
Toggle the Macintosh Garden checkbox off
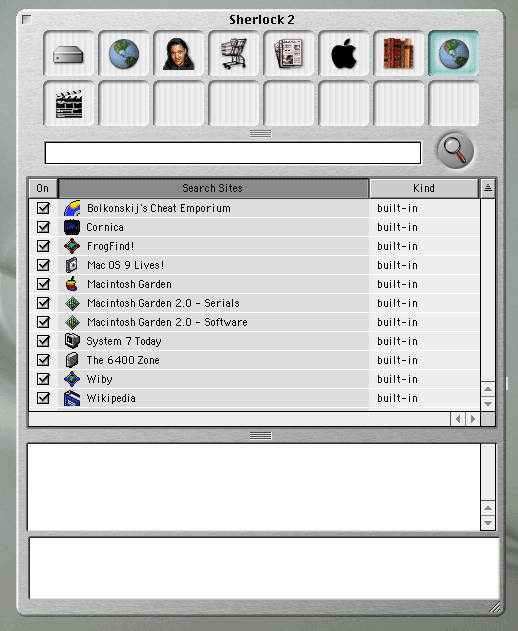point(43,284)
